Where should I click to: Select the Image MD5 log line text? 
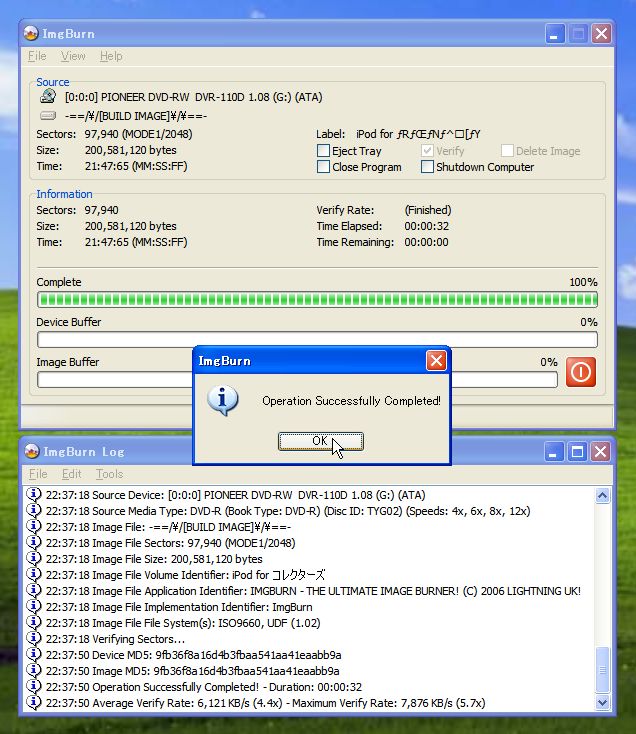(x=192, y=671)
